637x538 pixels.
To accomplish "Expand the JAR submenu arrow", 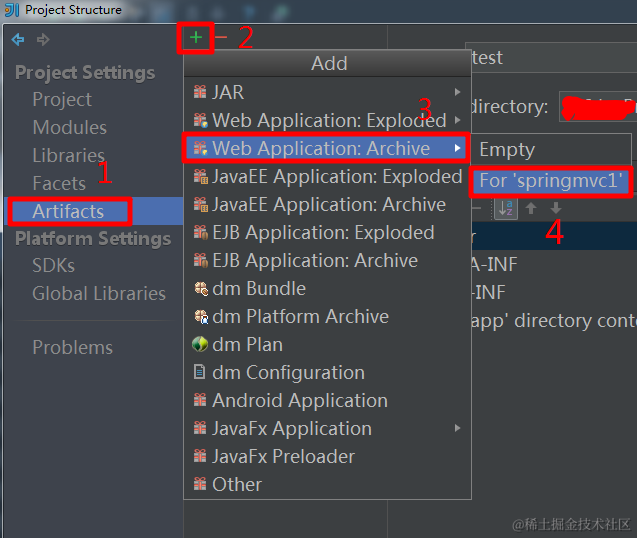I will coord(458,92).
